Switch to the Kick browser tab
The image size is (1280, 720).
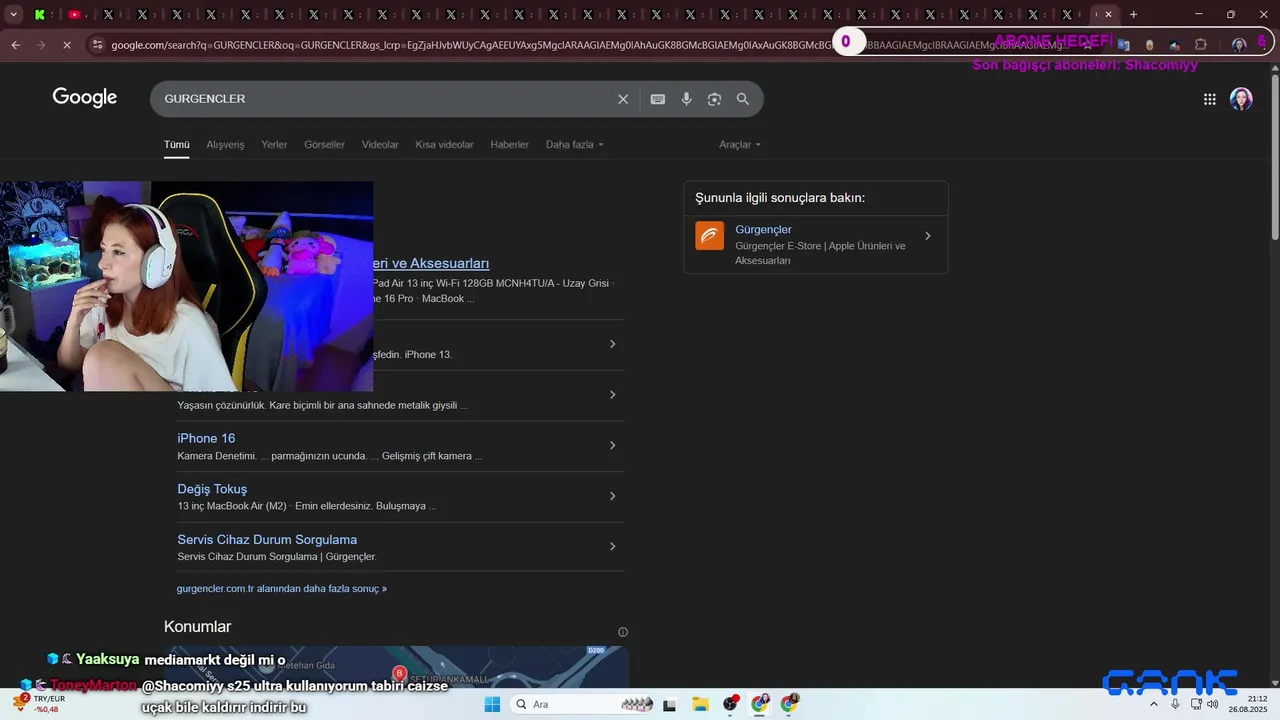pos(40,14)
